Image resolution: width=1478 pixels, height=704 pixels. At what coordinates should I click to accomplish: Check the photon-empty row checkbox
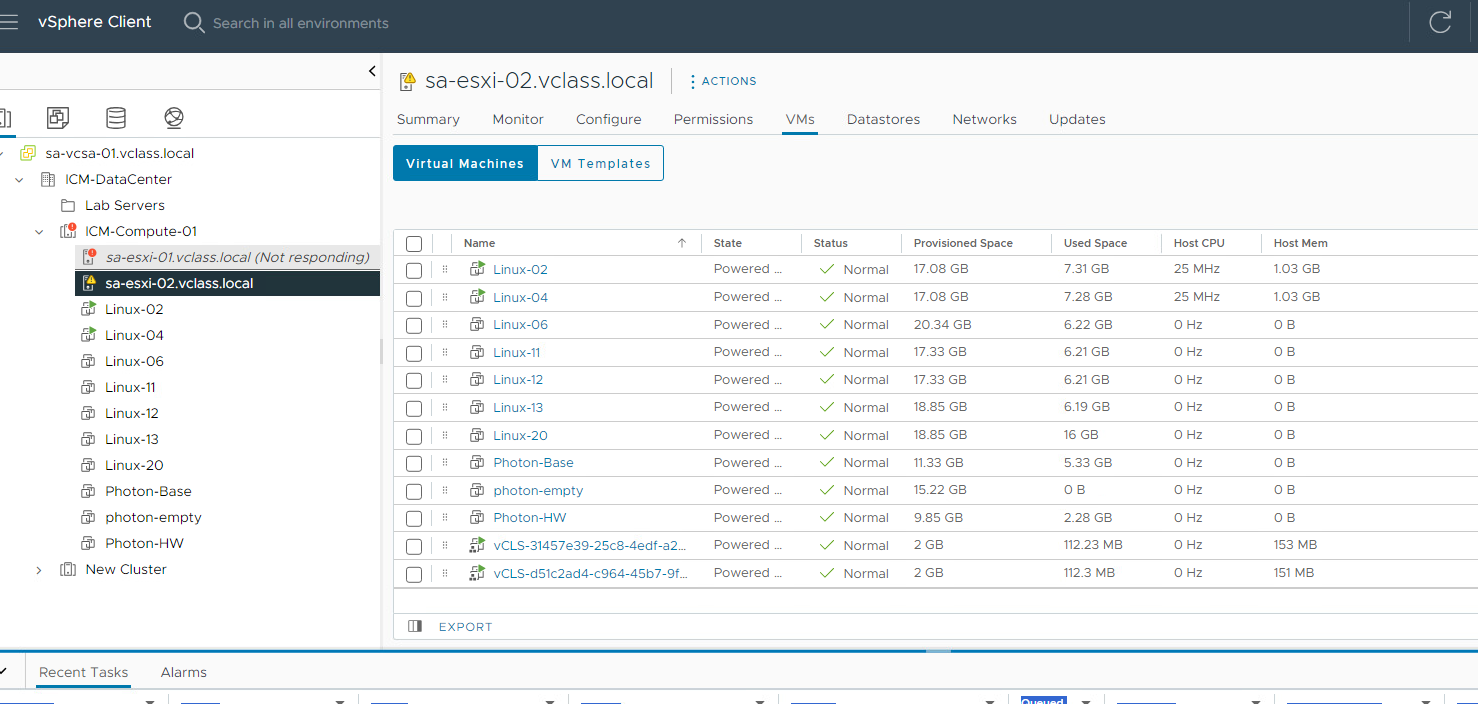click(x=414, y=490)
